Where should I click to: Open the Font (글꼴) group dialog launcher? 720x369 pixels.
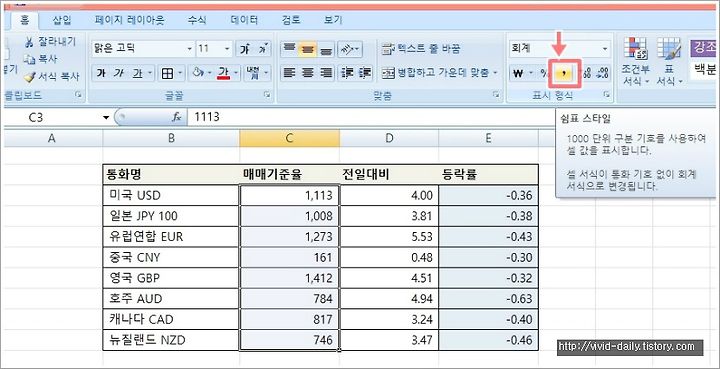(267, 95)
